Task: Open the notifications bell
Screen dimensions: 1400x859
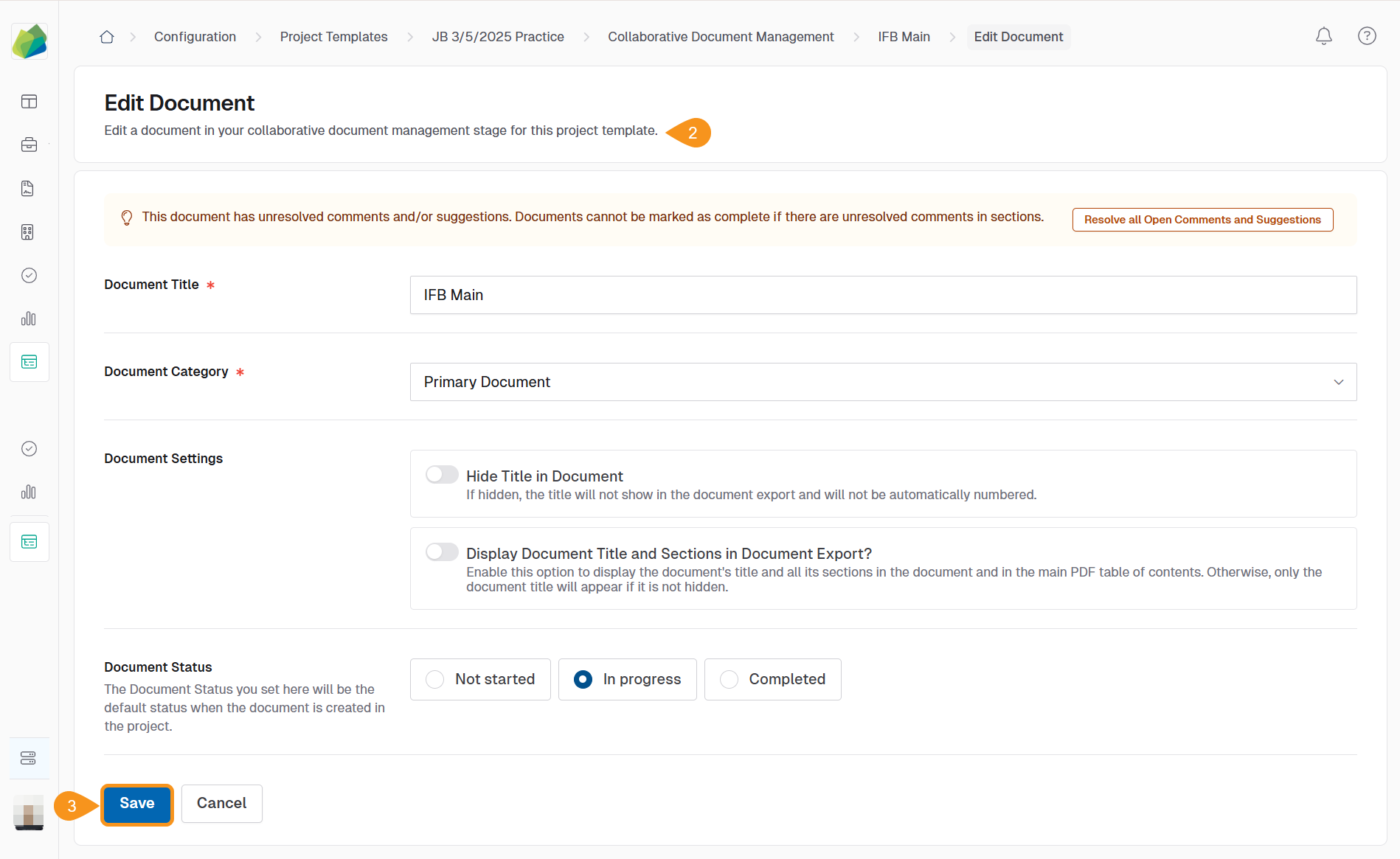Action: point(1323,36)
